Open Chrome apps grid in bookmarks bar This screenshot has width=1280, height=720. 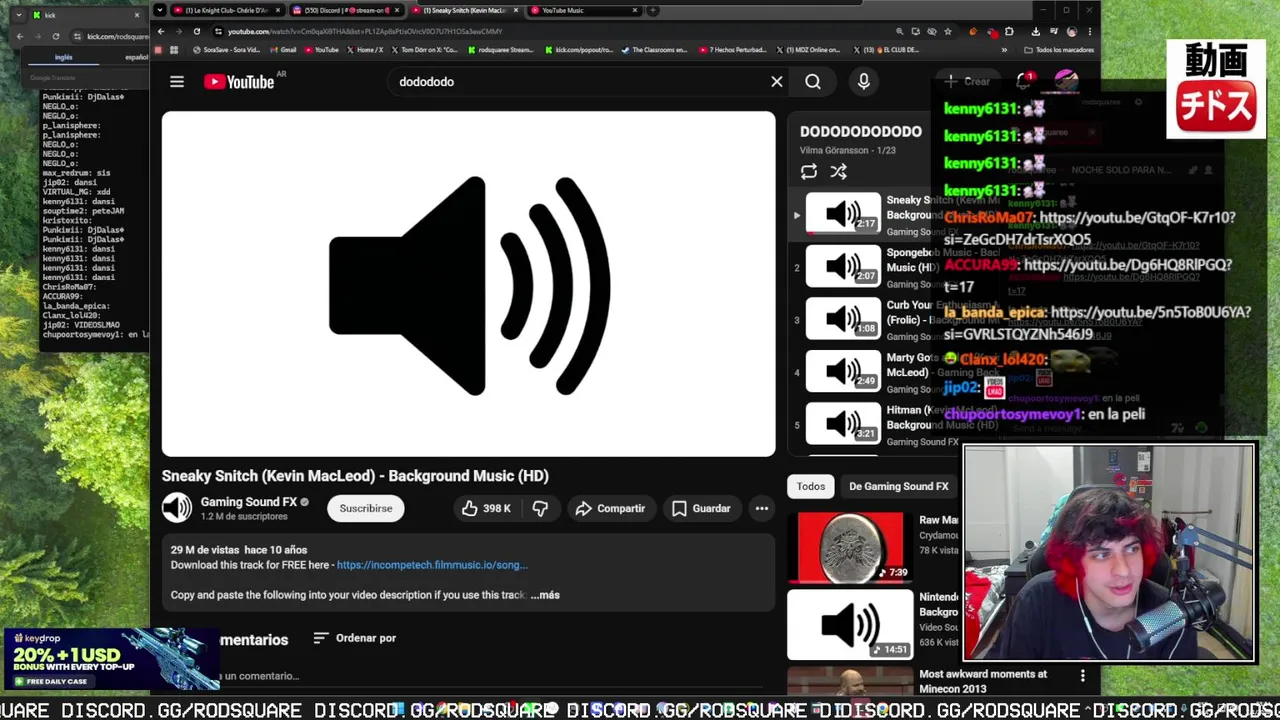click(x=174, y=50)
